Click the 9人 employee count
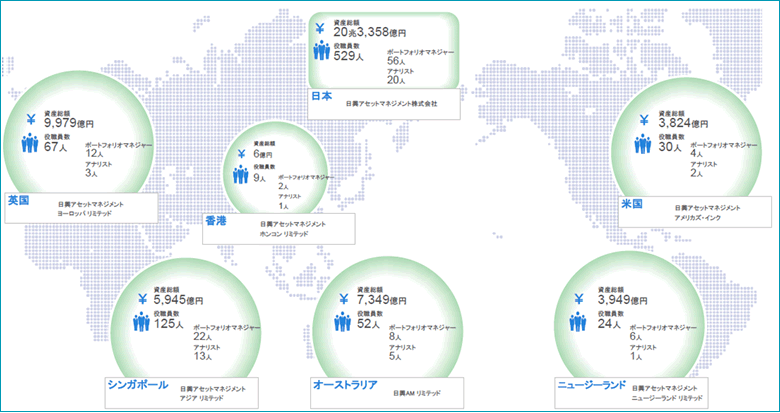The height and width of the screenshot is (413, 780). [259, 178]
